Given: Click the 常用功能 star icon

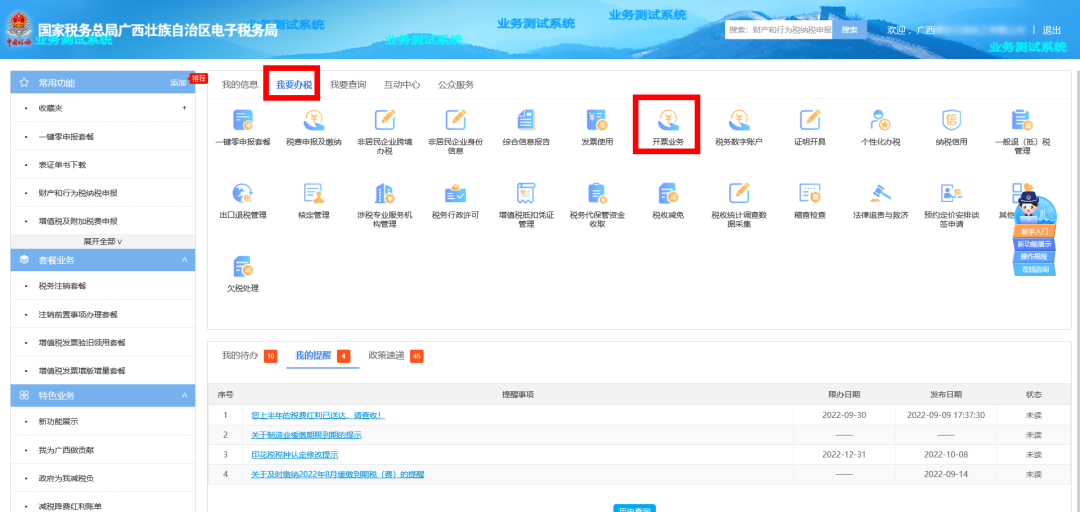Looking at the screenshot, I should click(x=24, y=83).
